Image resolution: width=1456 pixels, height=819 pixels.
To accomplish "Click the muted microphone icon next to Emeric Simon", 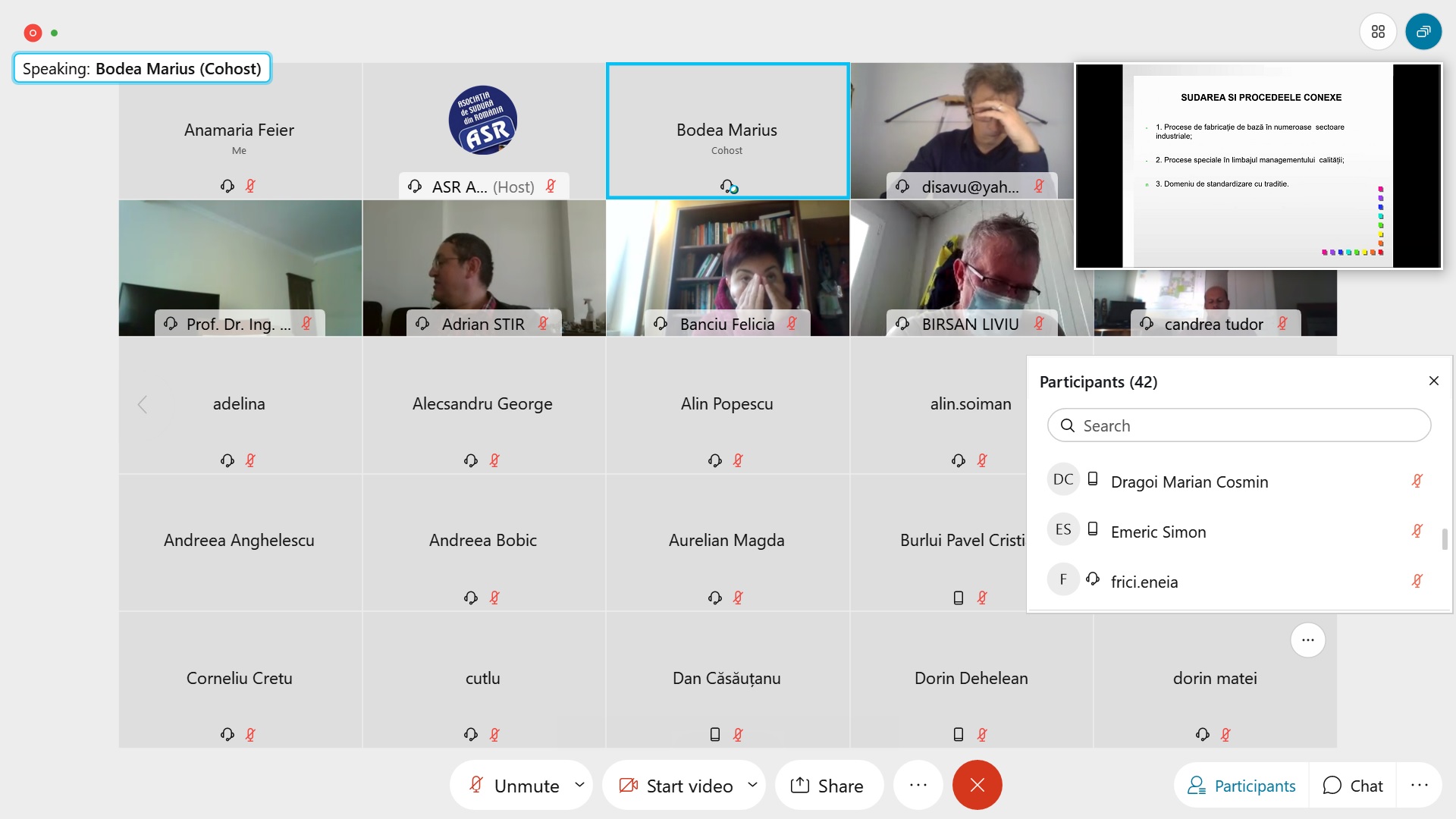I will [1417, 531].
